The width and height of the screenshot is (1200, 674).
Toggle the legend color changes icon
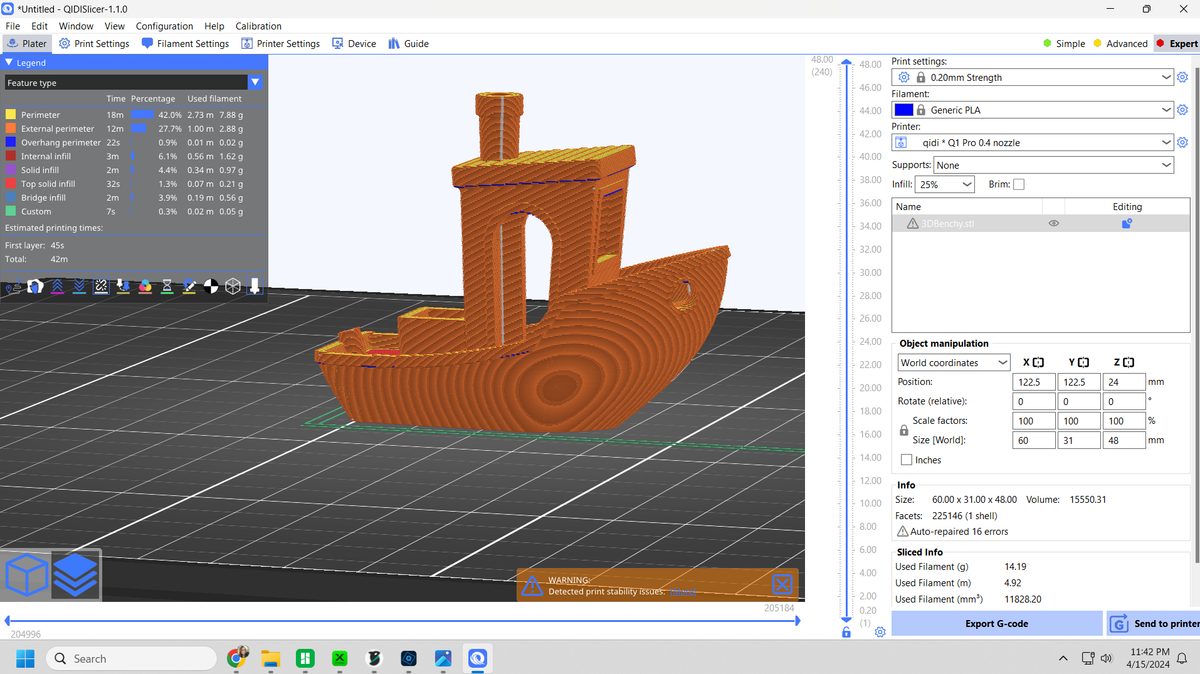click(x=146, y=287)
